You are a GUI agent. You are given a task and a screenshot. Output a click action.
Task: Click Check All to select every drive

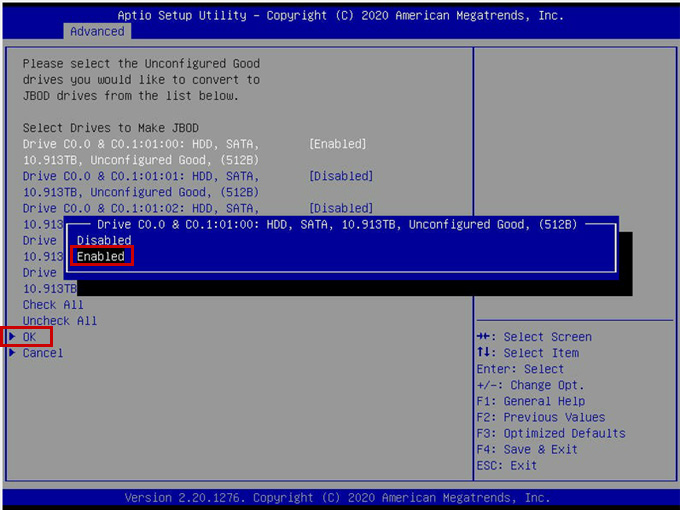[53, 305]
